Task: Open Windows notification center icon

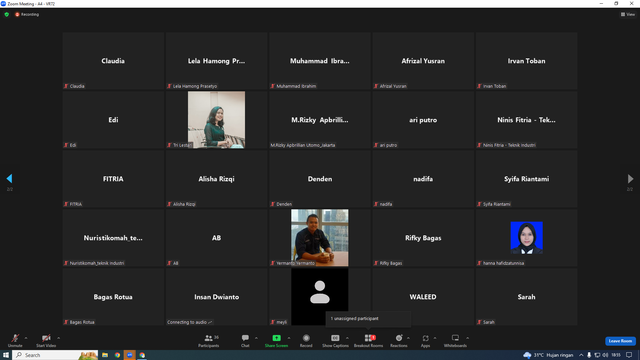Action: [629, 355]
